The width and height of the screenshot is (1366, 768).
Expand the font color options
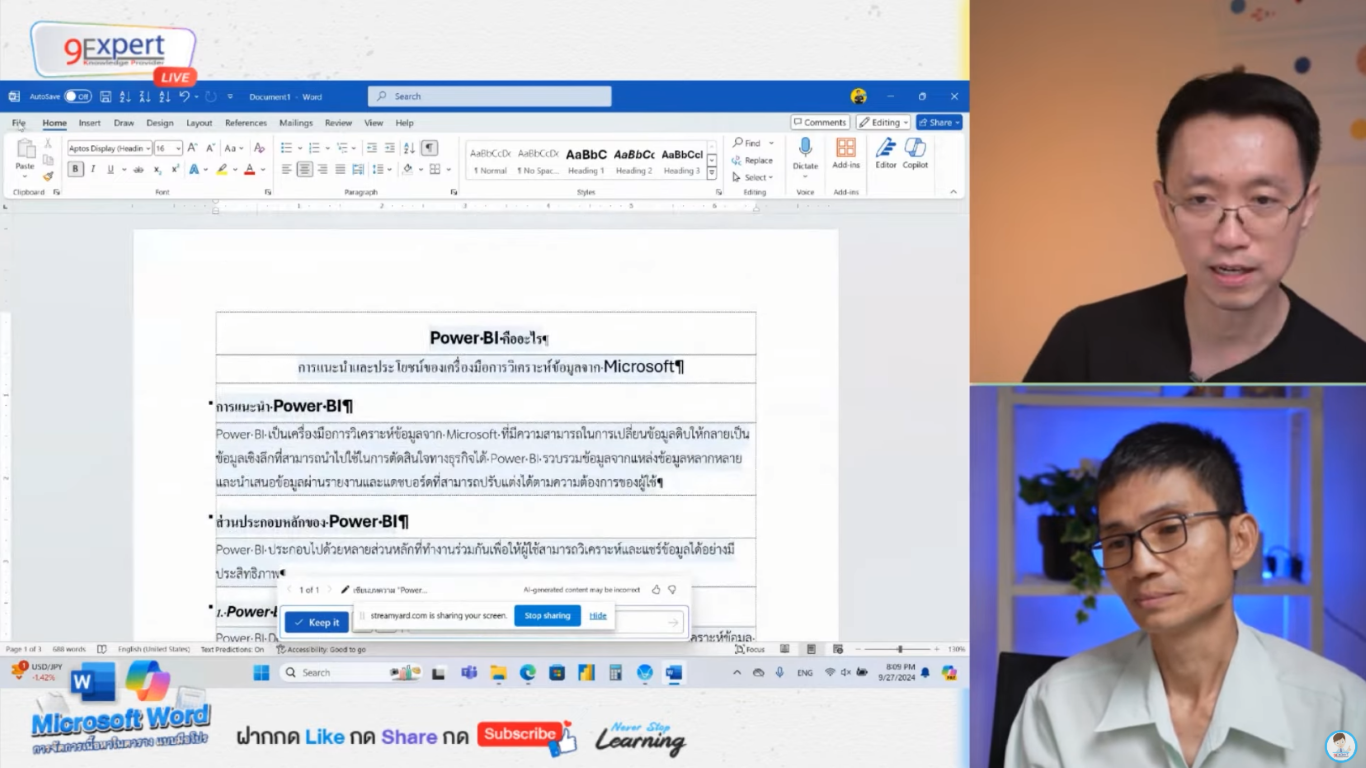(x=263, y=169)
